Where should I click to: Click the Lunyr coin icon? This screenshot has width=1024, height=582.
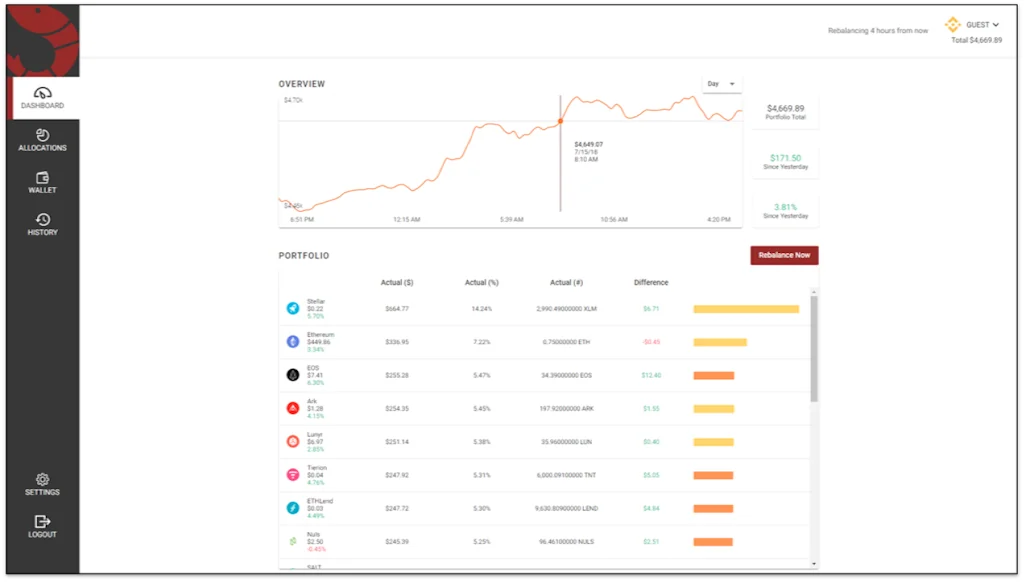click(x=291, y=441)
